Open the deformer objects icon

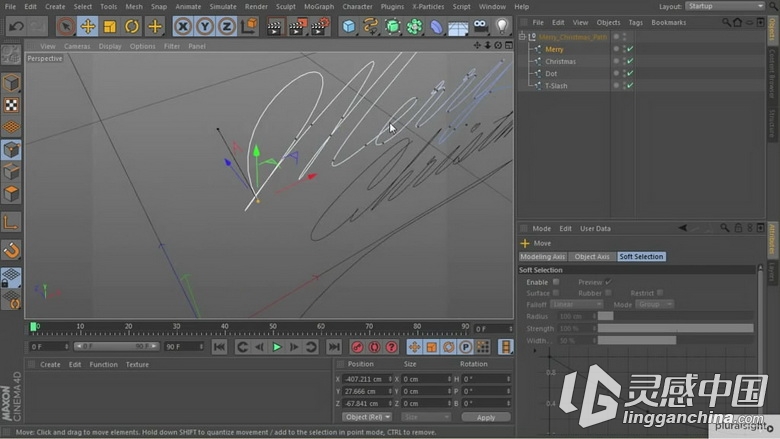point(436,26)
